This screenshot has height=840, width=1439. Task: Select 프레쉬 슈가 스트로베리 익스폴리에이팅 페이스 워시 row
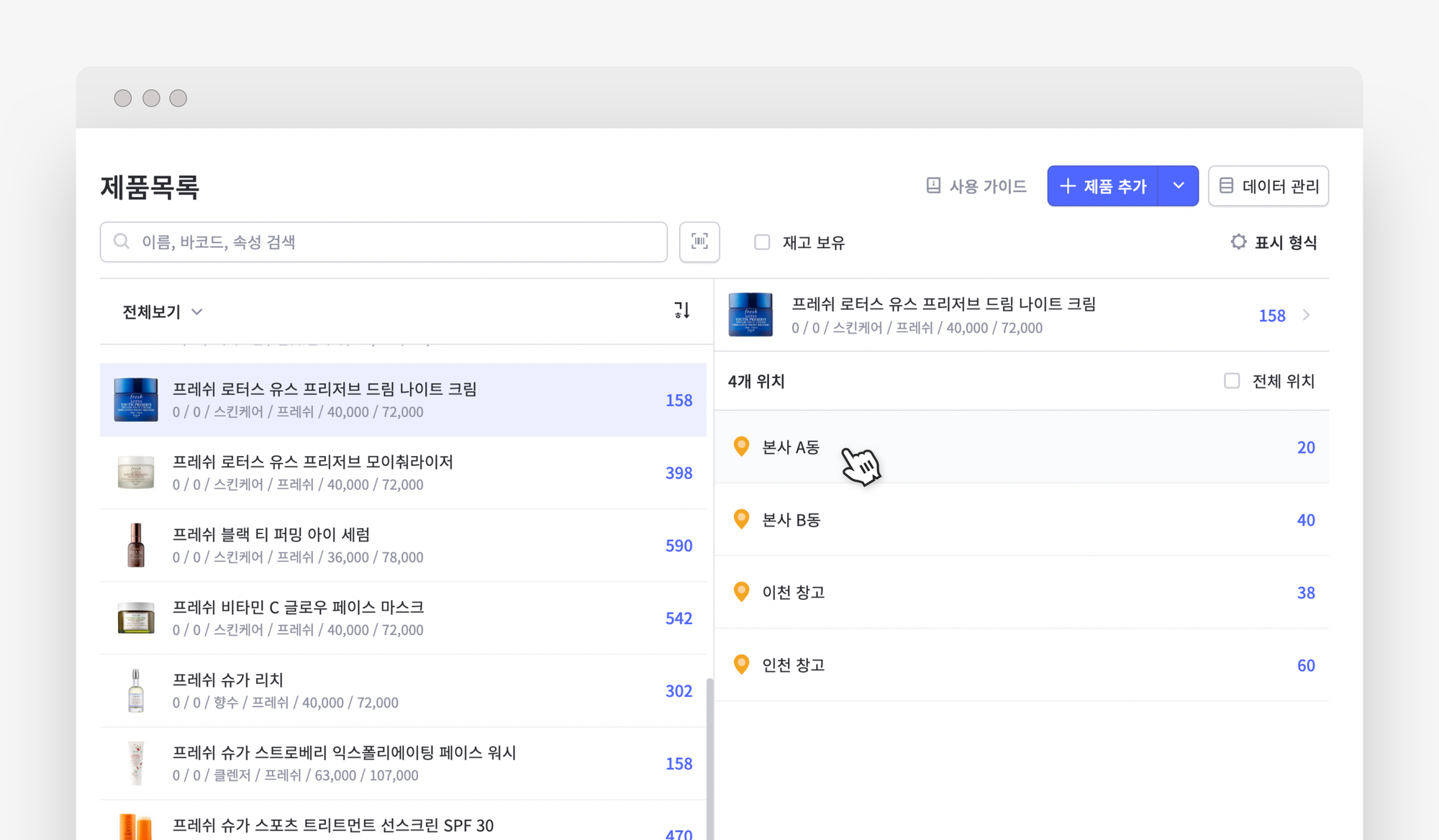click(403, 763)
